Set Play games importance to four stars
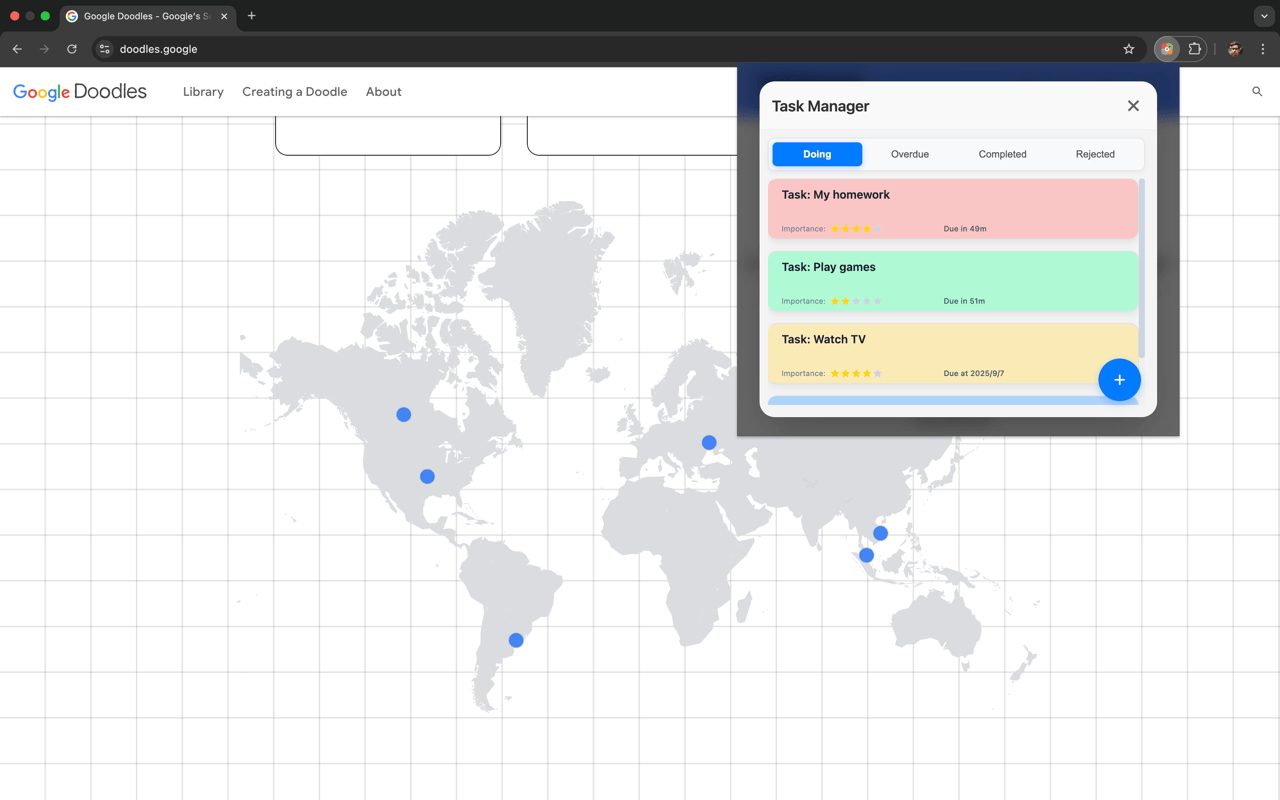 867,301
